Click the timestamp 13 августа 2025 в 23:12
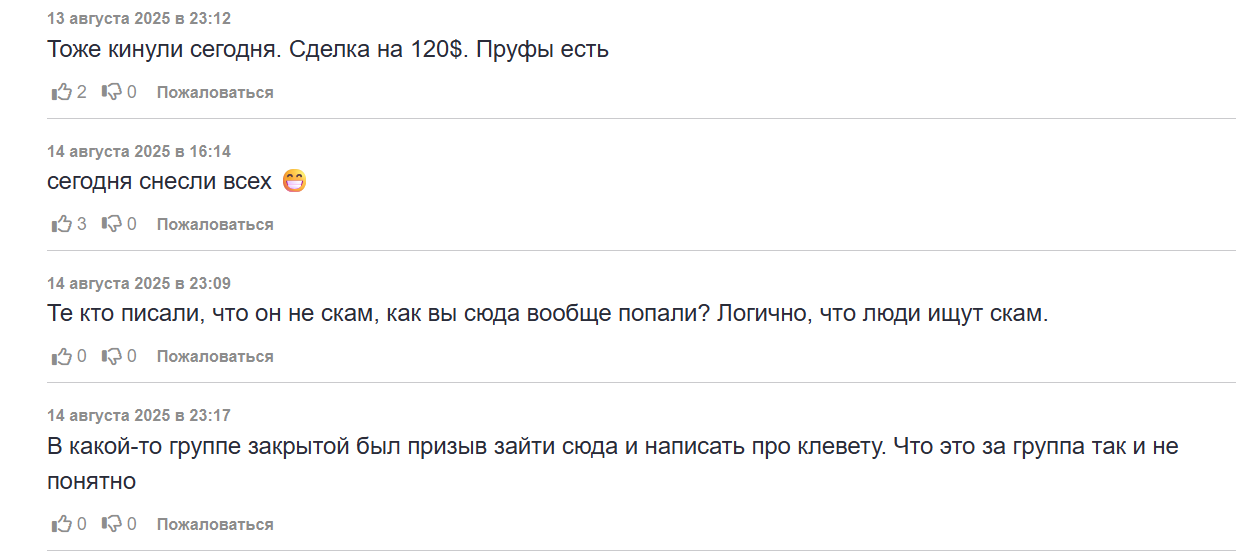 pyautogui.click(x=139, y=19)
